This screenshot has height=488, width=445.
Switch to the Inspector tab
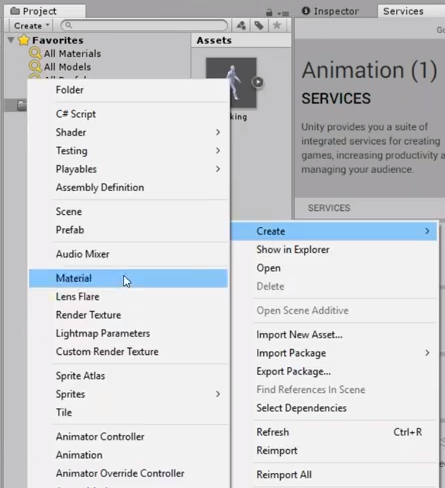pos(330,11)
